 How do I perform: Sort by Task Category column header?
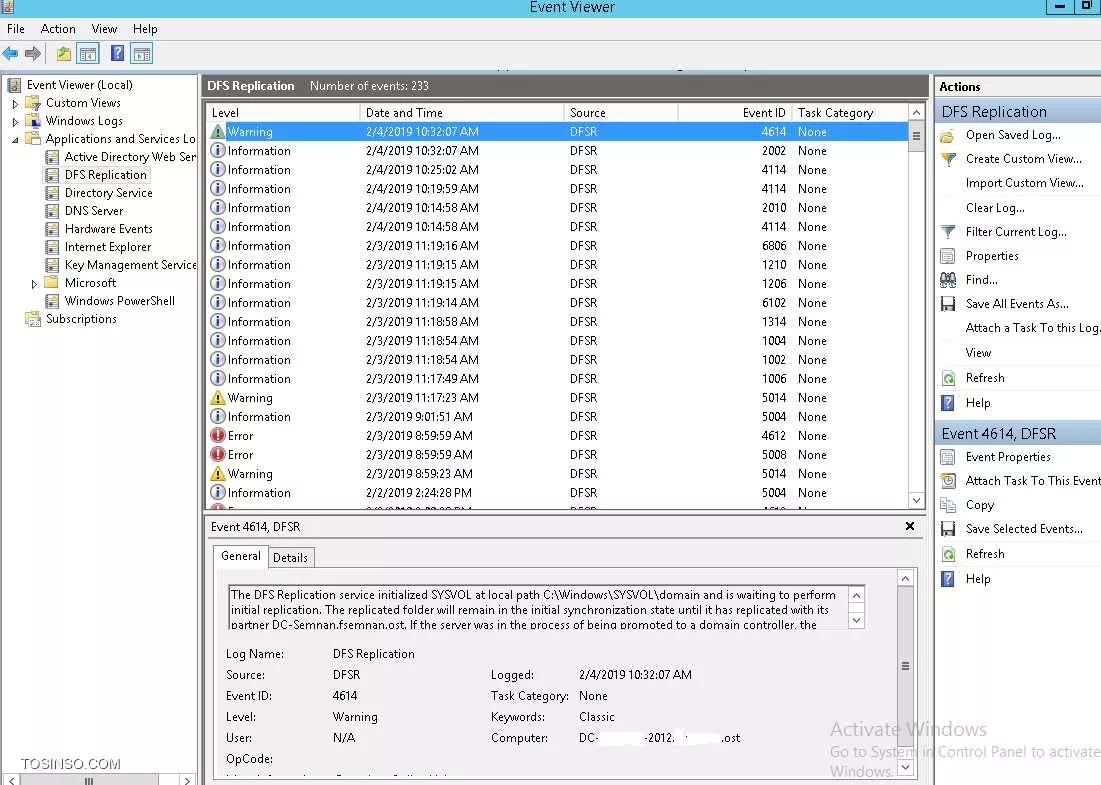(850, 113)
